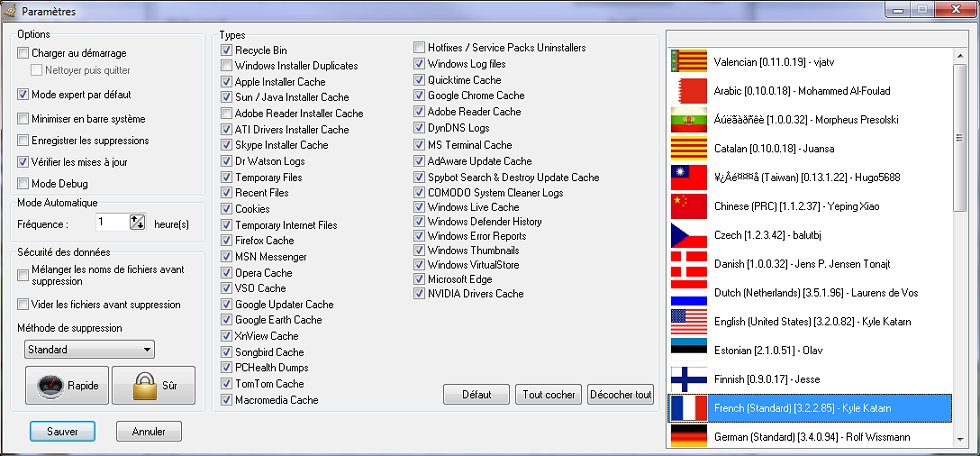Screen dimensions: 980x456
Task: Toggle Vérifier les mises à jour
Action: pyautogui.click(x=23, y=162)
